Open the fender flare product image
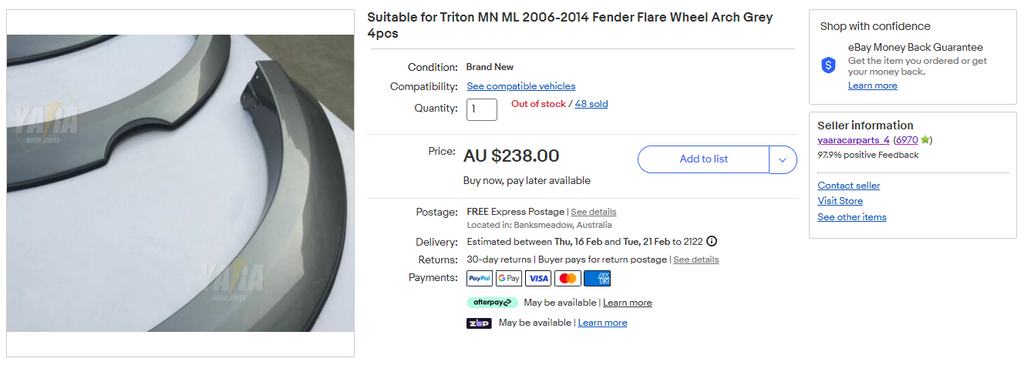The height and width of the screenshot is (365, 1024). tap(180, 183)
